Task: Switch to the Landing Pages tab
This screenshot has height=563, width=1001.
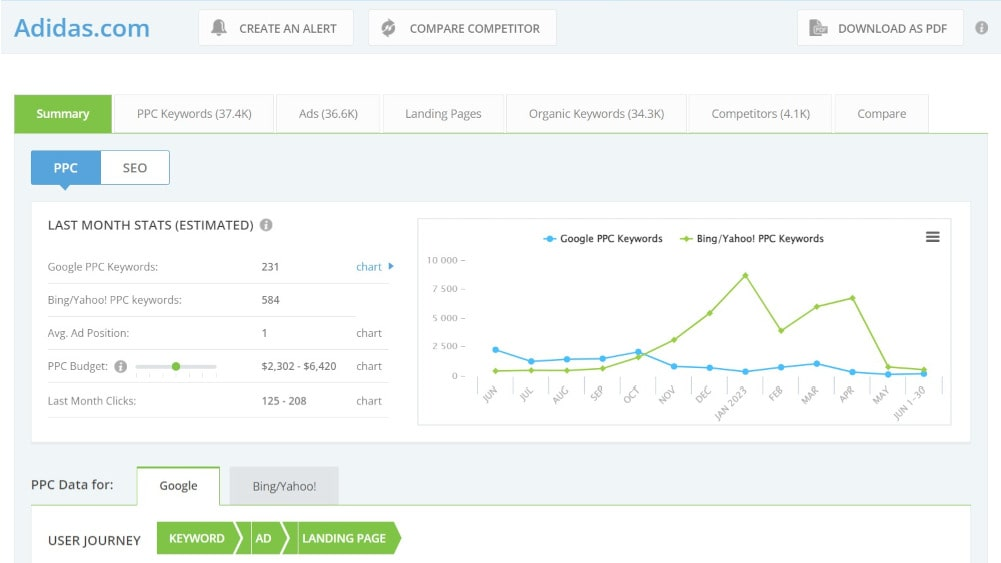Action: [x=443, y=114]
